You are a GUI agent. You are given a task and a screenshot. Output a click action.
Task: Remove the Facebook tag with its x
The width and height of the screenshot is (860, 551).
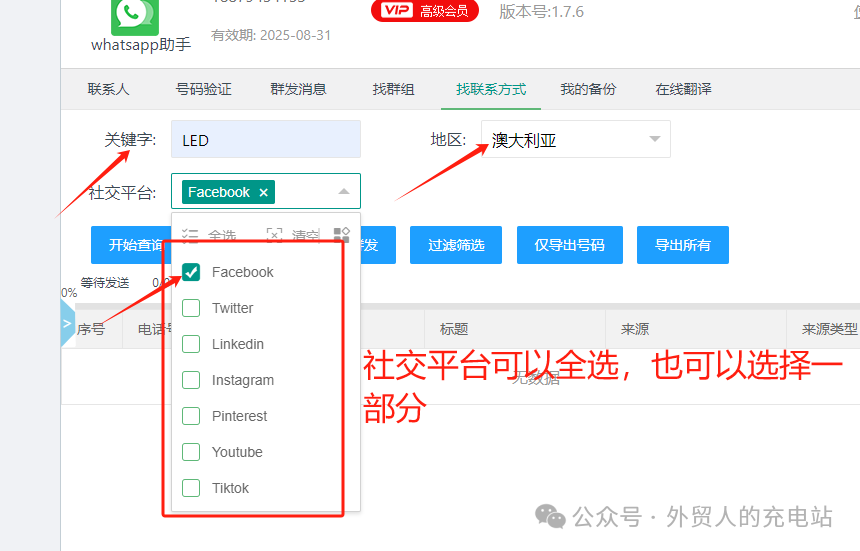(263, 192)
